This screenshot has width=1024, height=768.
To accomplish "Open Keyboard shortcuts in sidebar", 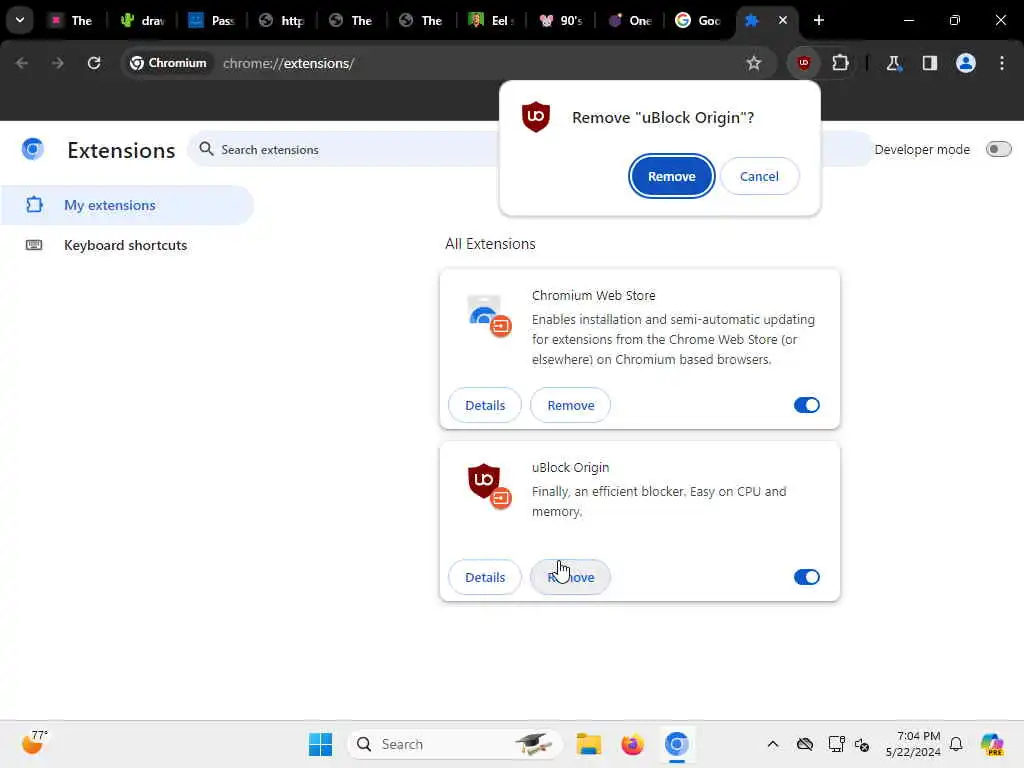I will tap(127, 246).
